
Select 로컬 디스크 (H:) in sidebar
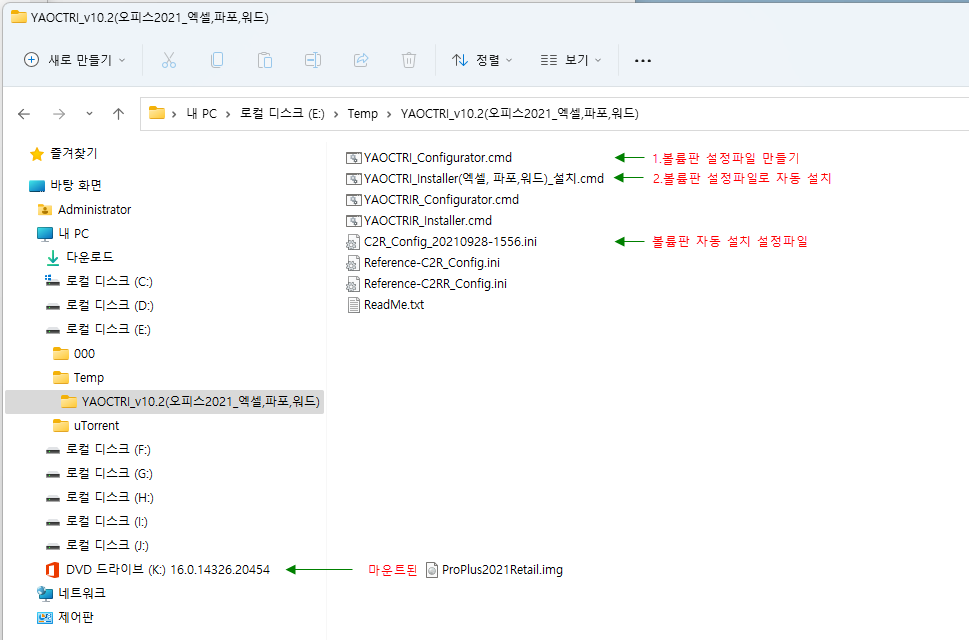(110, 497)
